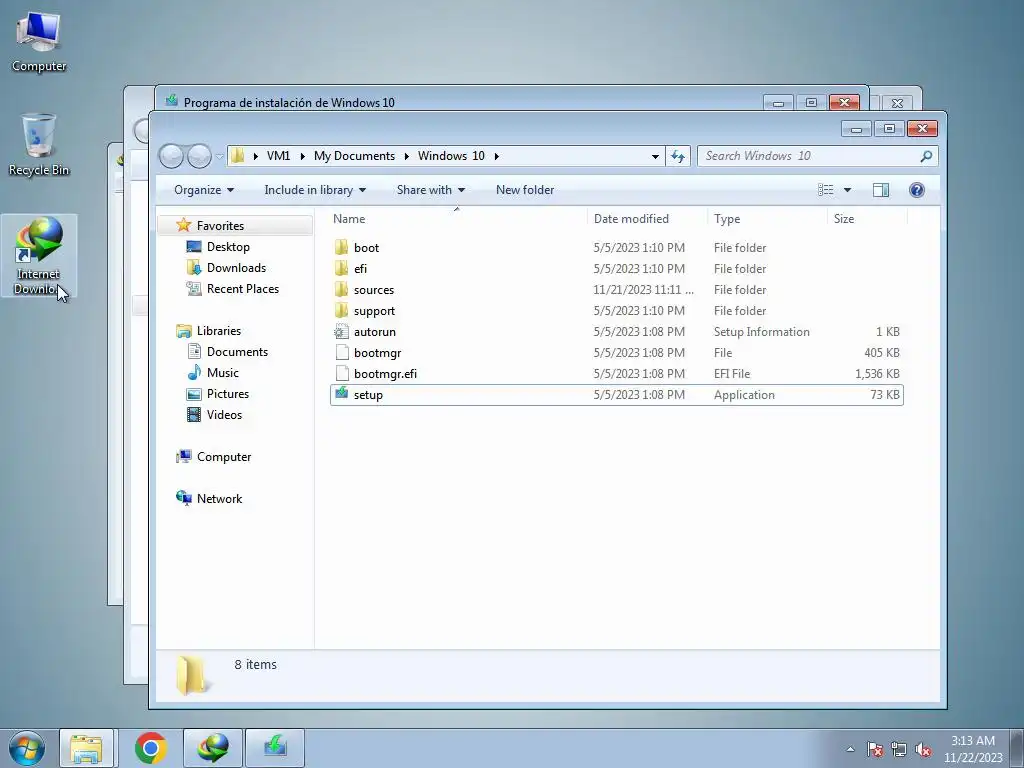Click the New folder button
This screenshot has width=1024, height=768.
[x=525, y=190]
